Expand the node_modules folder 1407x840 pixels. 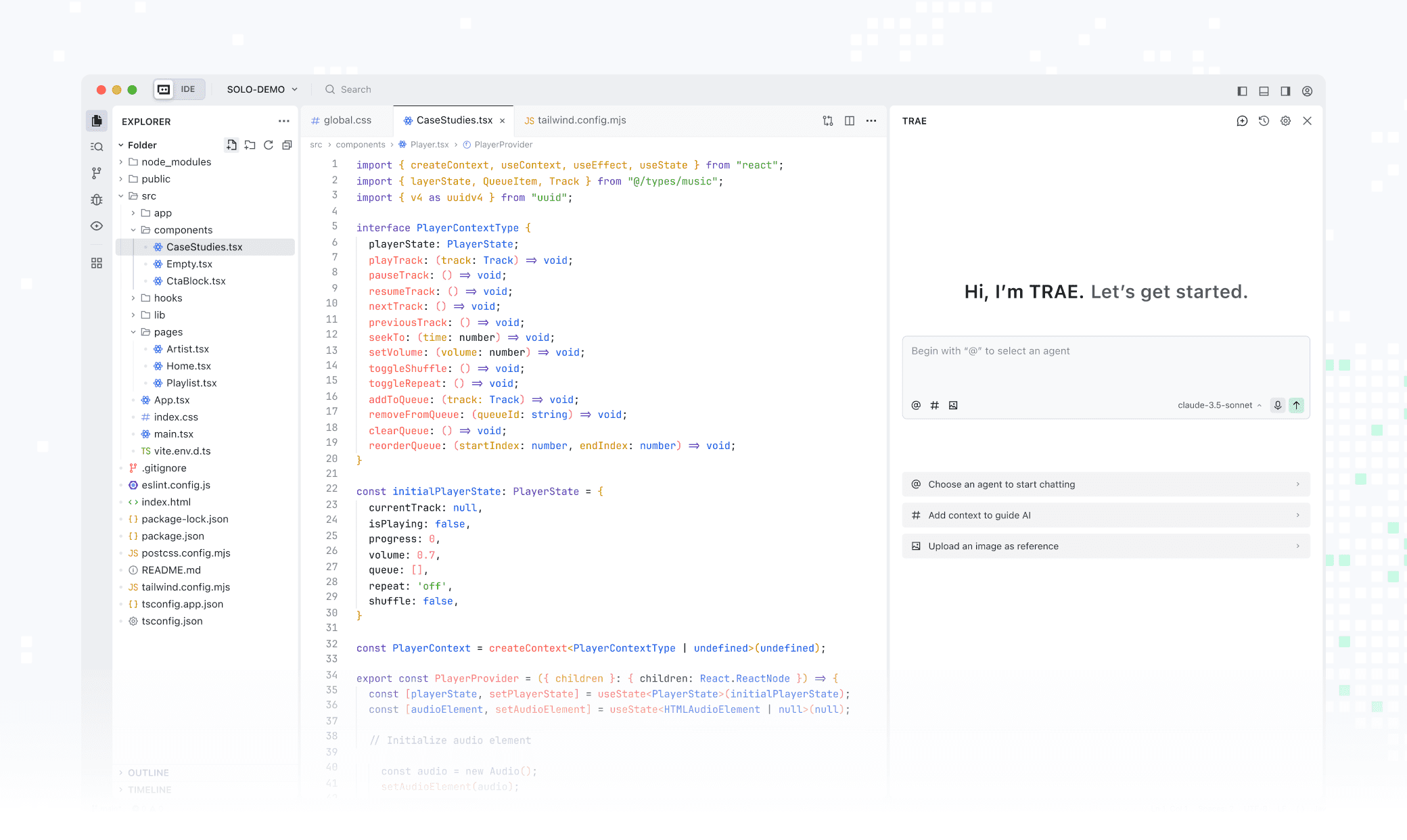click(176, 162)
